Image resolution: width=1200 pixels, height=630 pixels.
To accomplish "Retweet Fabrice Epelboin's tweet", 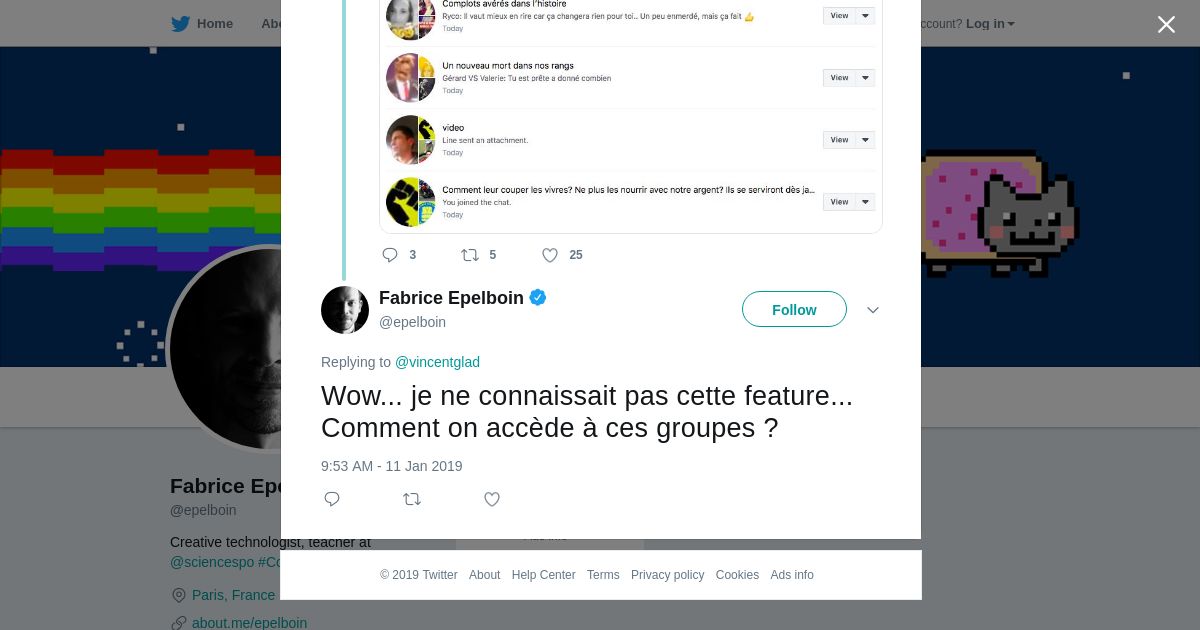I will tap(412, 499).
